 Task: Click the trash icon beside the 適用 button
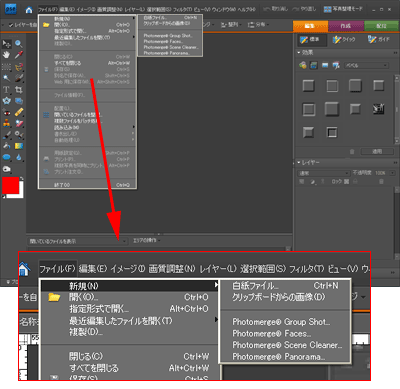(x=352, y=152)
